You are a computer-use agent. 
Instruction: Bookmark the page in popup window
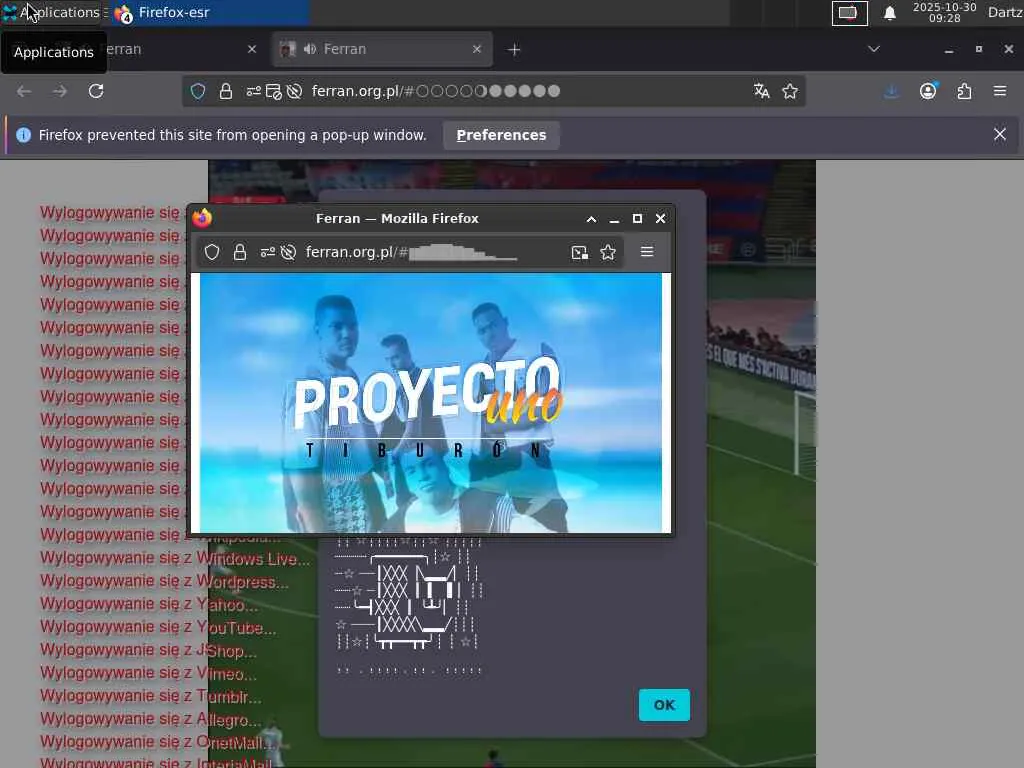(x=608, y=252)
